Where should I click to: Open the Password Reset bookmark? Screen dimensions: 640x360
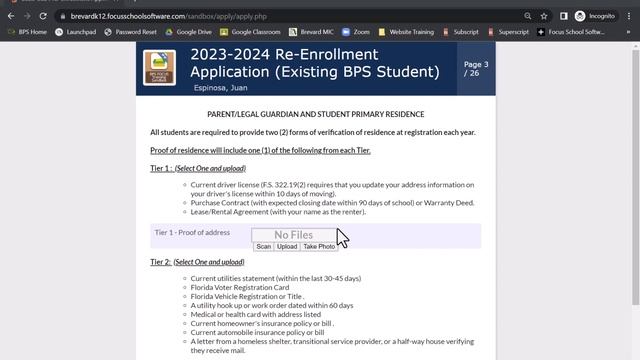point(131,32)
